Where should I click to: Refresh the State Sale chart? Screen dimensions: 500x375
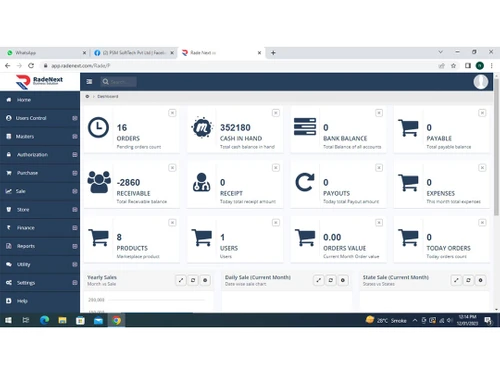(468, 280)
